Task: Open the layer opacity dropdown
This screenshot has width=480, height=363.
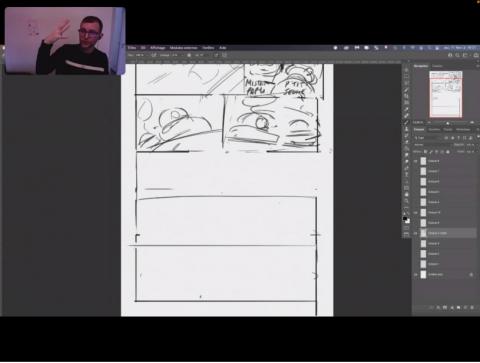Action: coord(470,145)
